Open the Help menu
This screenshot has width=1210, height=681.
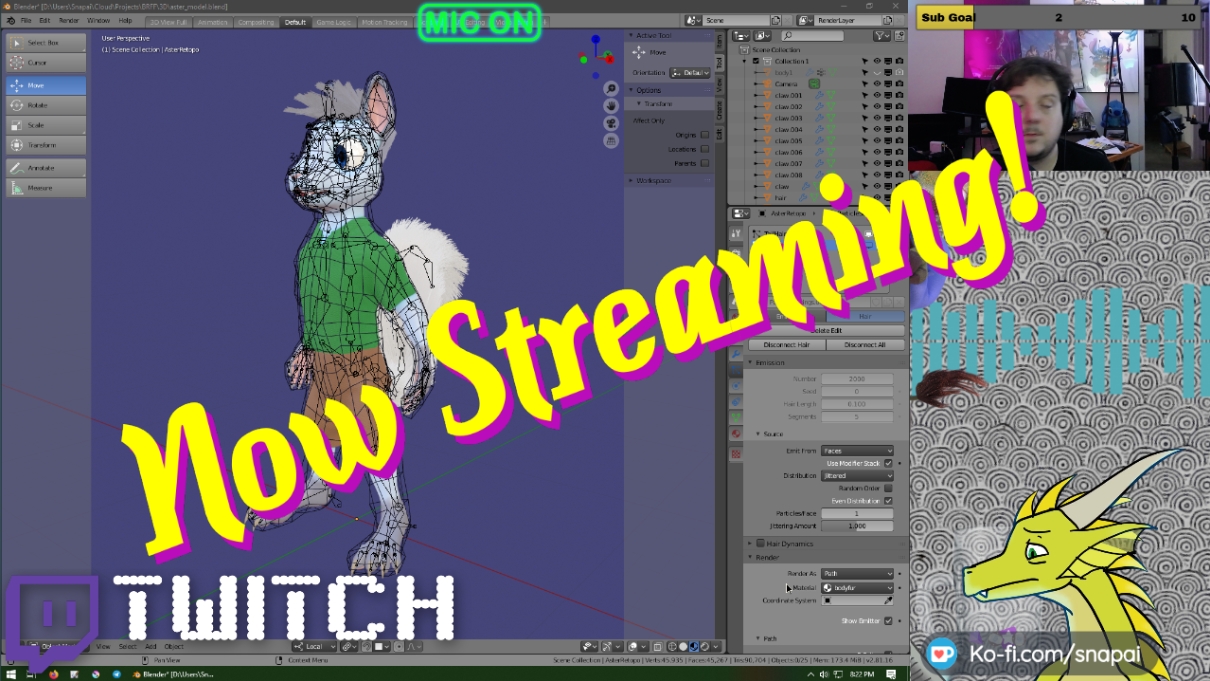click(125, 20)
